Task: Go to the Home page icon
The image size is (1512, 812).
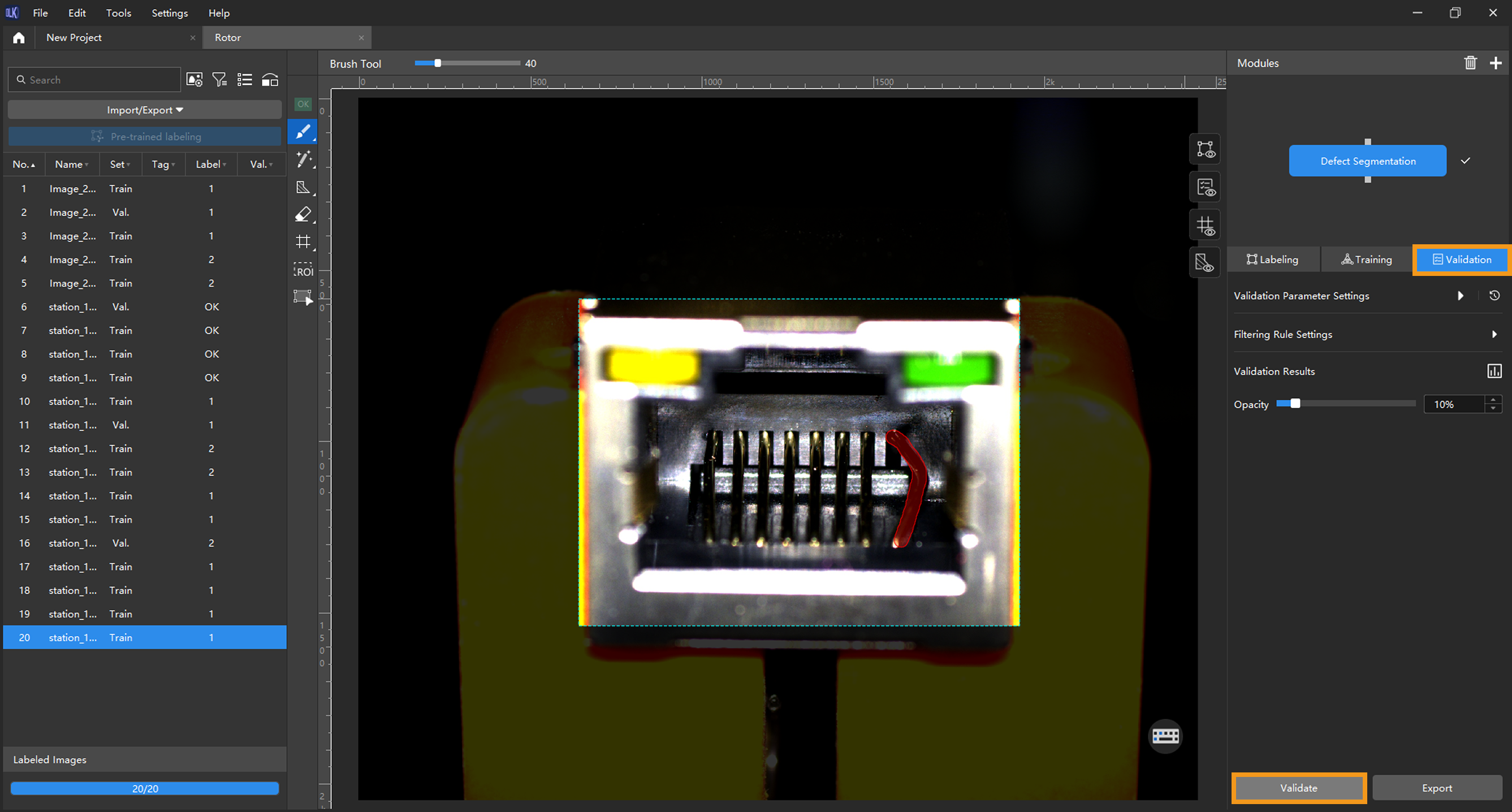Action: pos(19,37)
